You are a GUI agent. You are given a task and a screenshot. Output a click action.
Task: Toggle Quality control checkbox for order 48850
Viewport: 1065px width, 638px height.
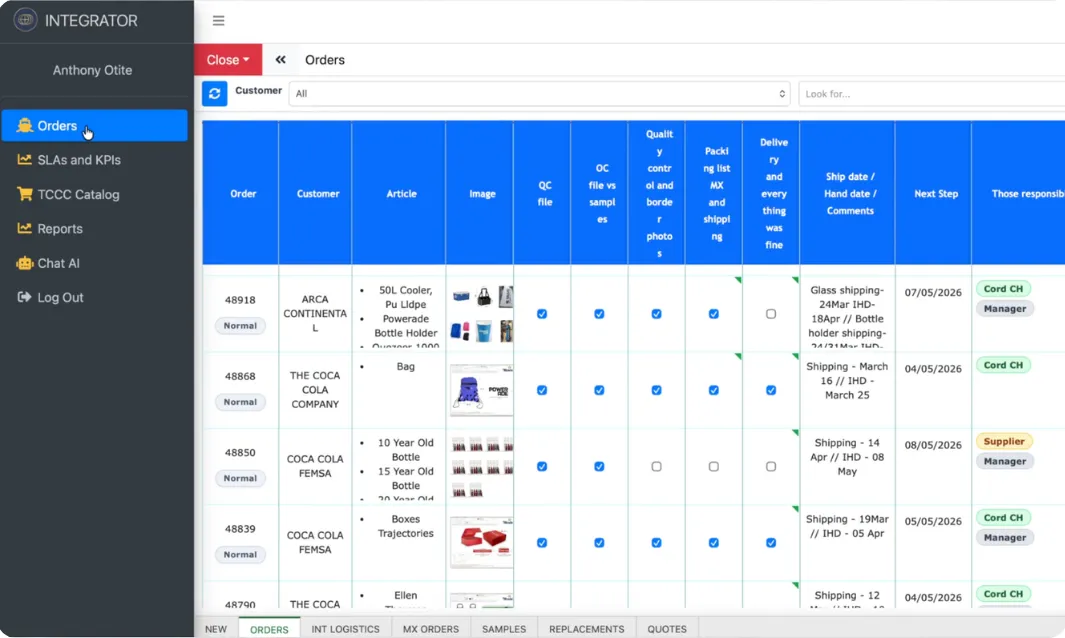click(x=656, y=467)
